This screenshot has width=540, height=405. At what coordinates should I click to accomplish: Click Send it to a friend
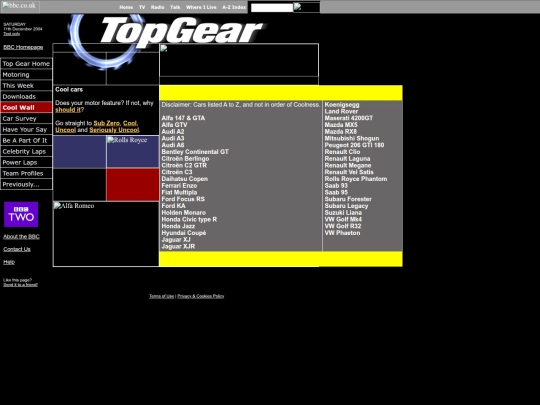click(20, 285)
